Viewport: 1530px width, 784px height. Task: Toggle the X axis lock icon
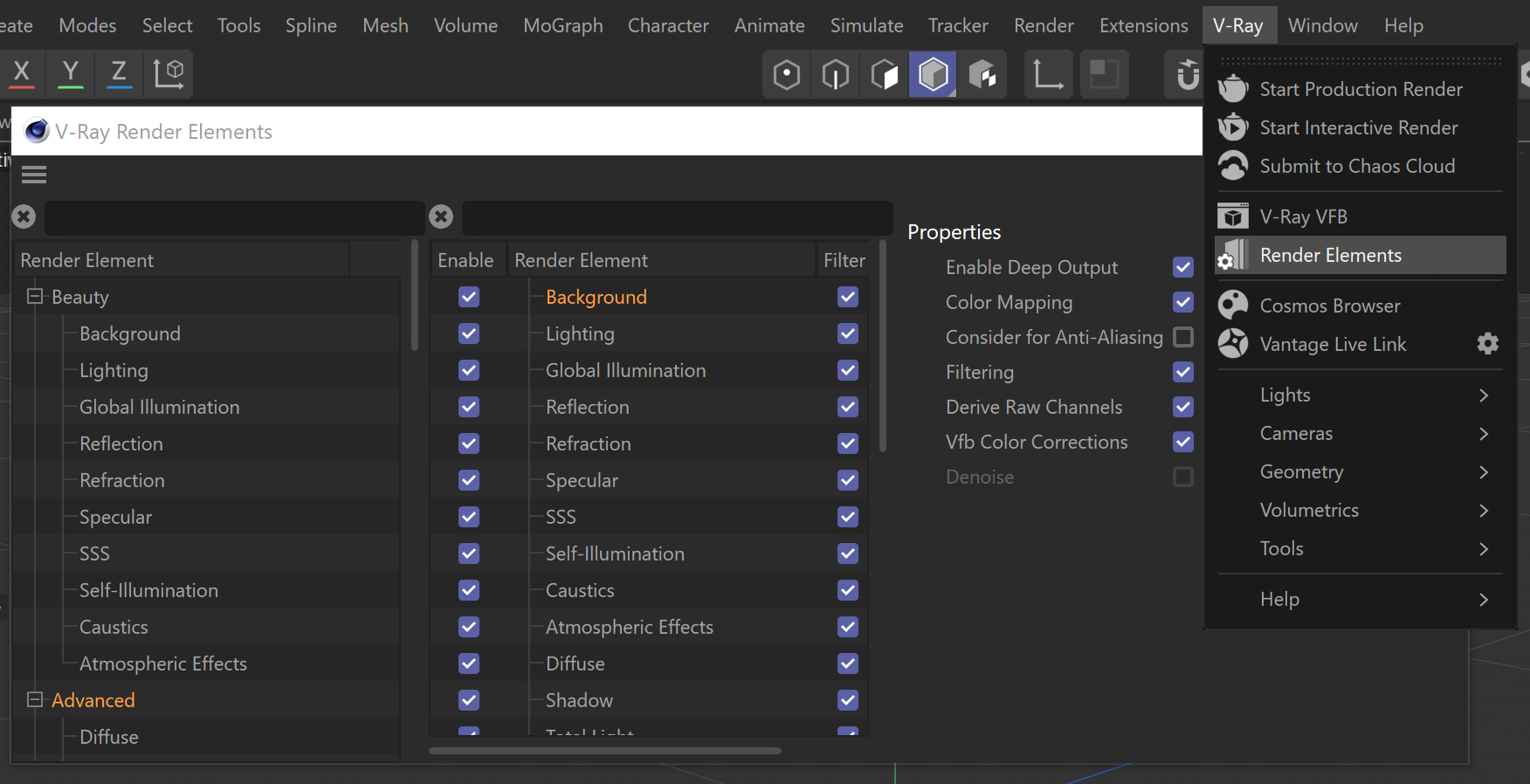click(x=22, y=72)
